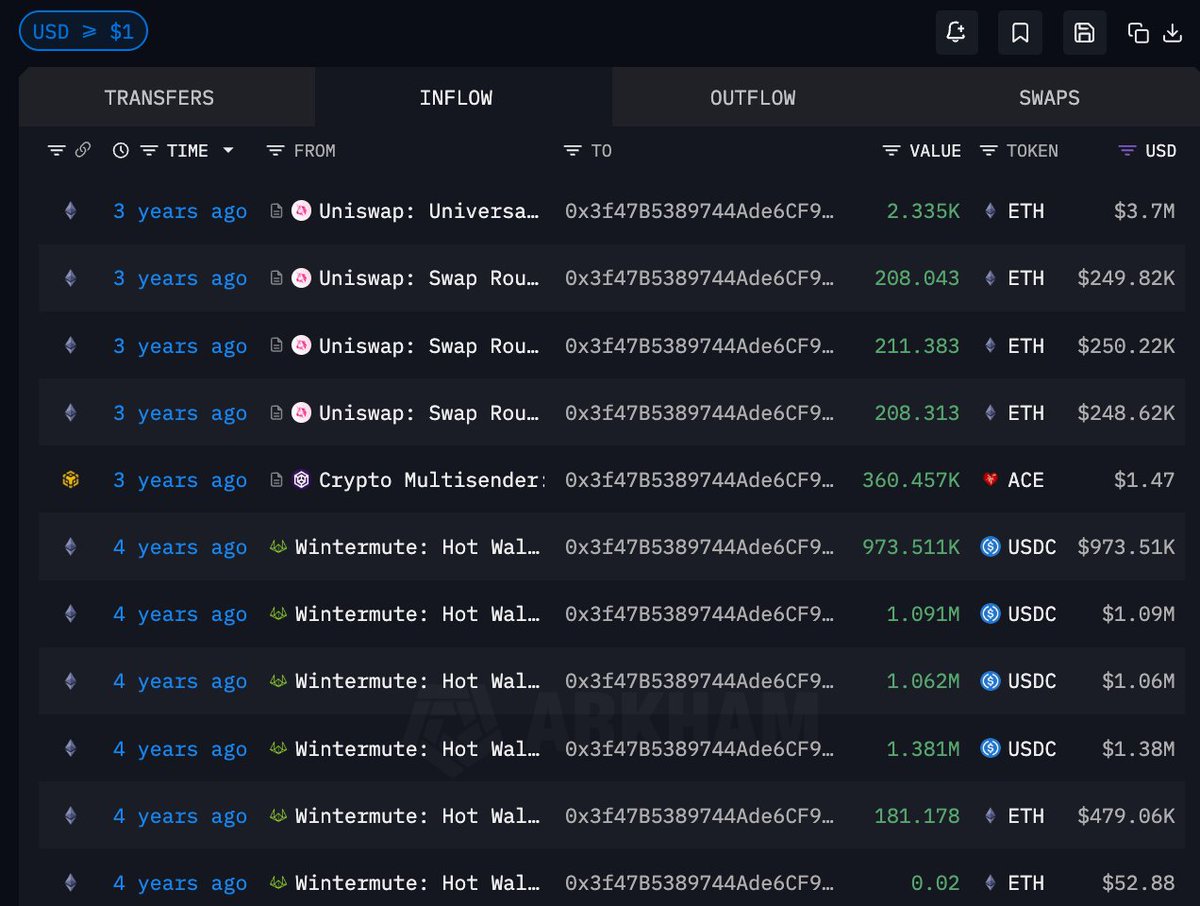Click the link icon in table header
The height and width of the screenshot is (906, 1200).
coord(83,150)
